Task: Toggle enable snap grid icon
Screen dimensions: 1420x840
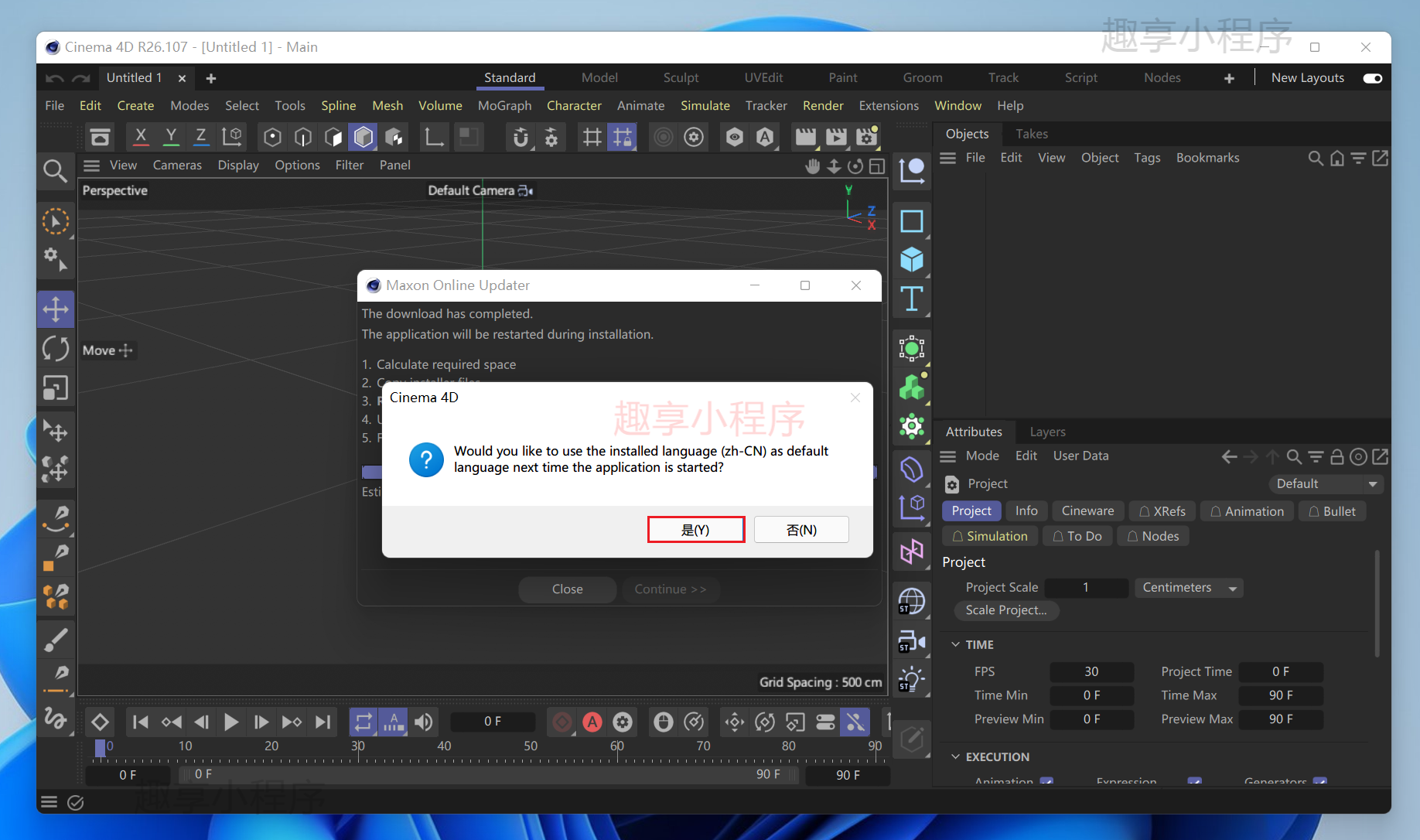Action: 592,137
